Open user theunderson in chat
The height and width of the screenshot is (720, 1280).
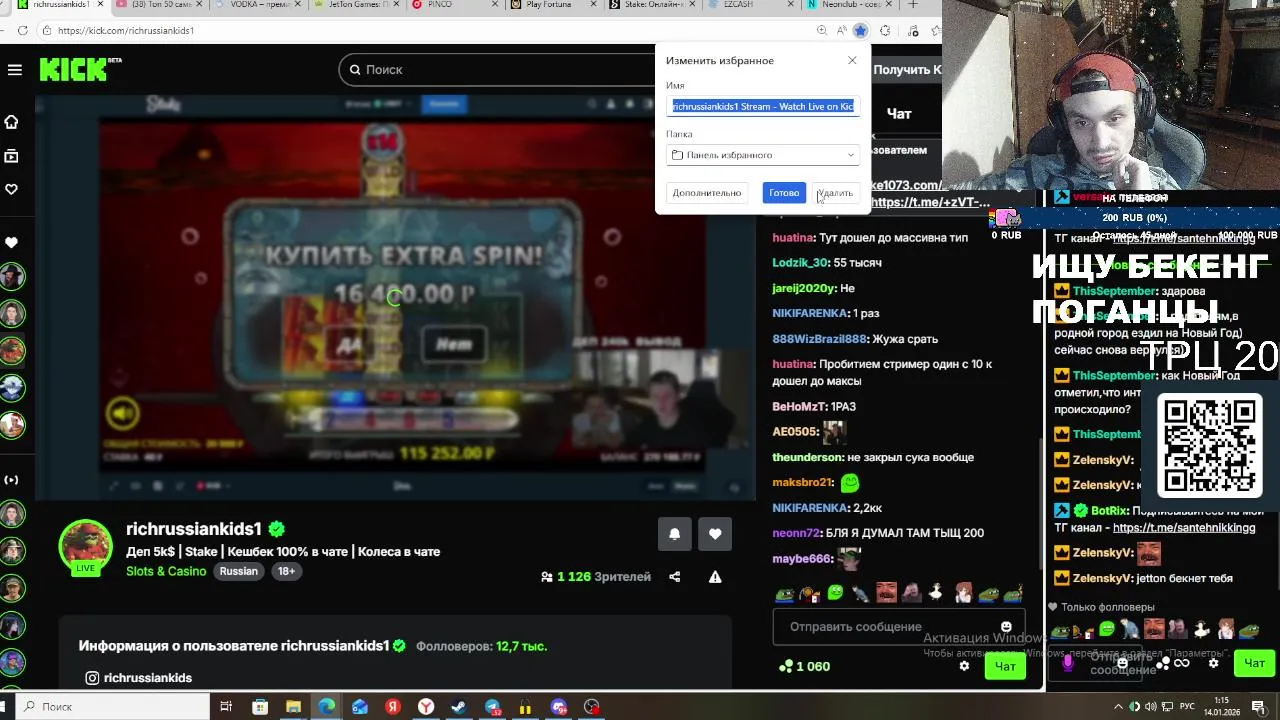point(808,457)
